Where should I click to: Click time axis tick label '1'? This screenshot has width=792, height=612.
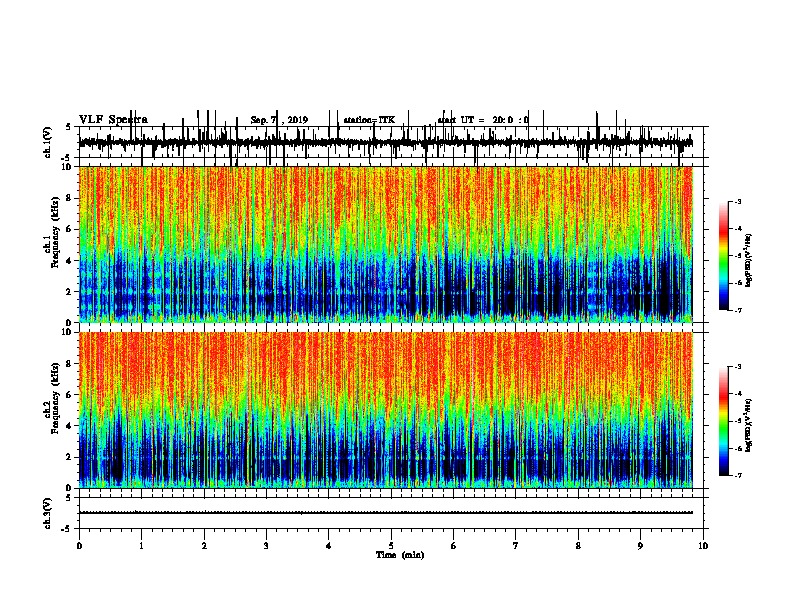pos(141,546)
